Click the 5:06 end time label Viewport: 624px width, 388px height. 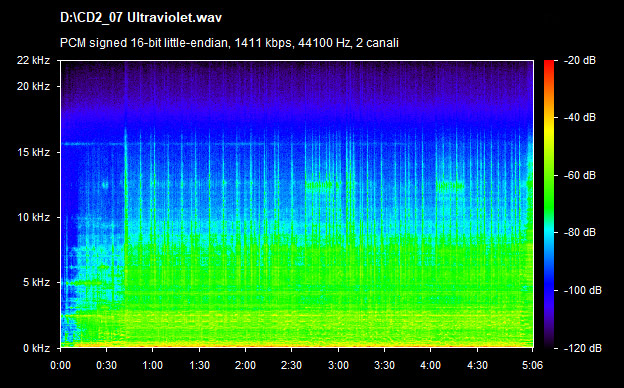click(x=532, y=365)
